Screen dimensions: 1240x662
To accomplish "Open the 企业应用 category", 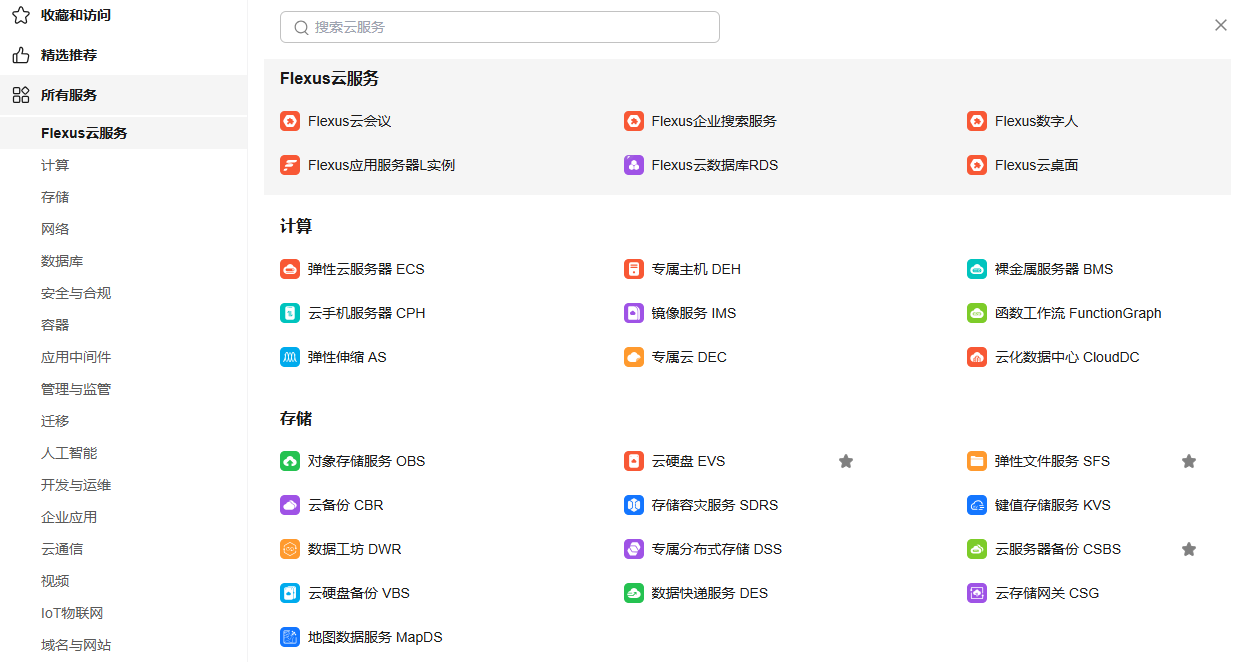I will tap(69, 517).
